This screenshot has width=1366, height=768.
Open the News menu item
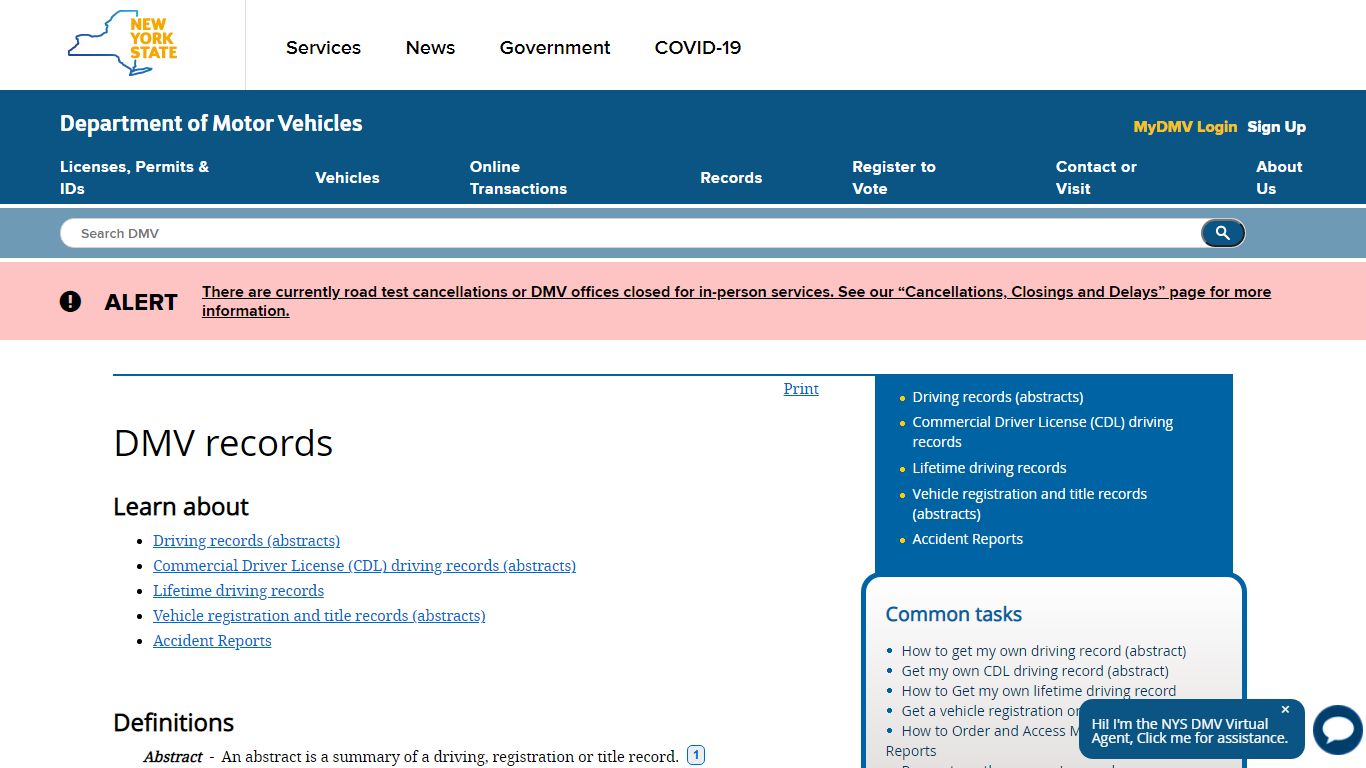(x=430, y=48)
